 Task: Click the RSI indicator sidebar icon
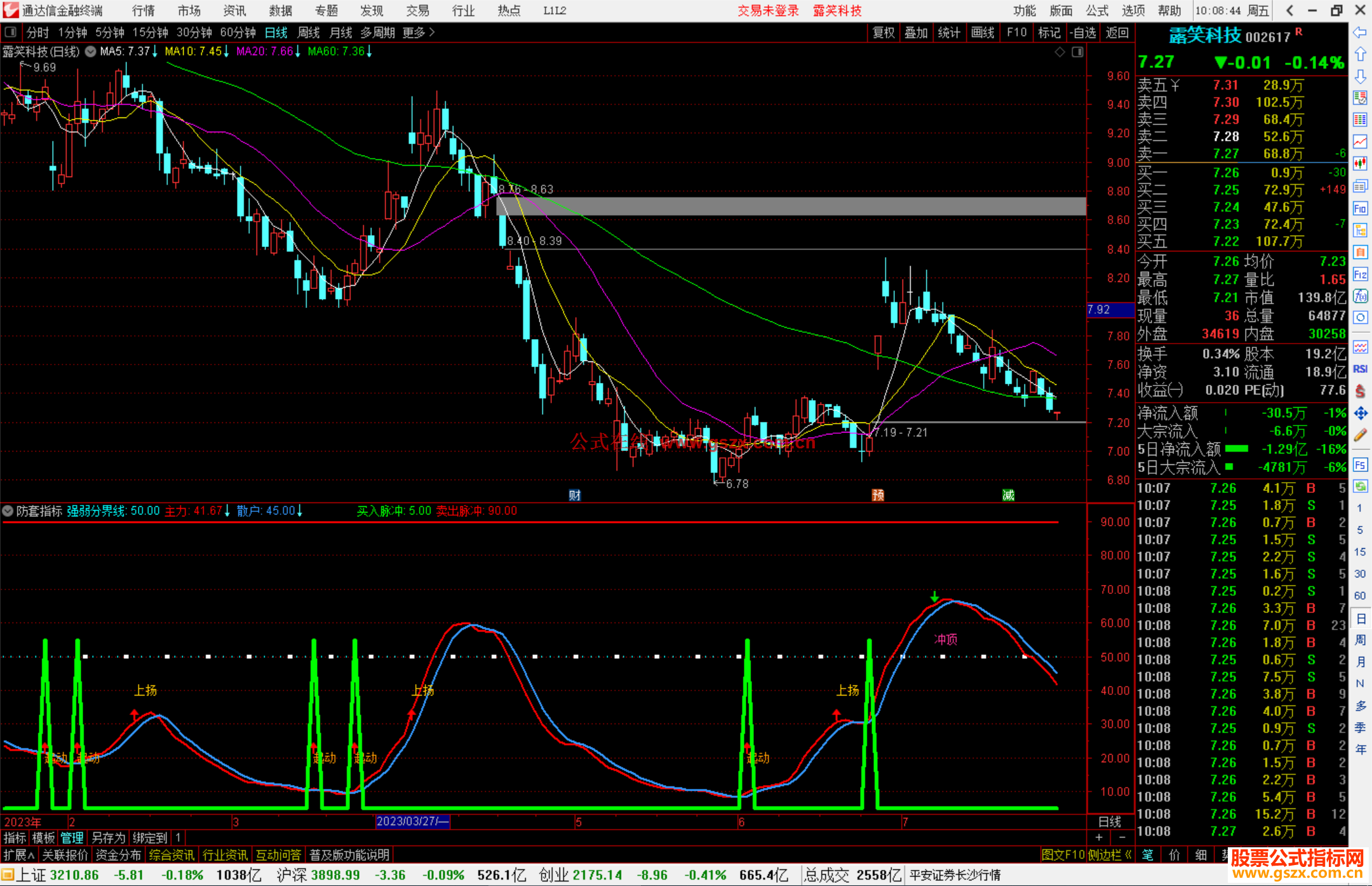click(x=1360, y=369)
